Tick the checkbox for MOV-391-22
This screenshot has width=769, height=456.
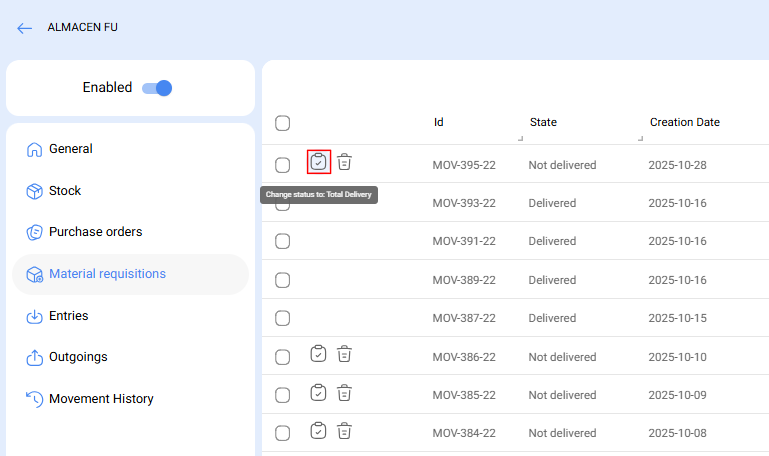[x=283, y=241]
